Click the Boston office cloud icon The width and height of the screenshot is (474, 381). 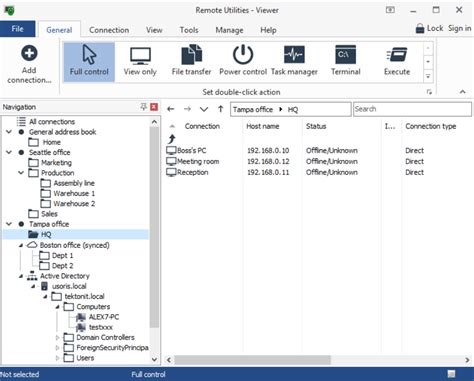(x=32, y=245)
